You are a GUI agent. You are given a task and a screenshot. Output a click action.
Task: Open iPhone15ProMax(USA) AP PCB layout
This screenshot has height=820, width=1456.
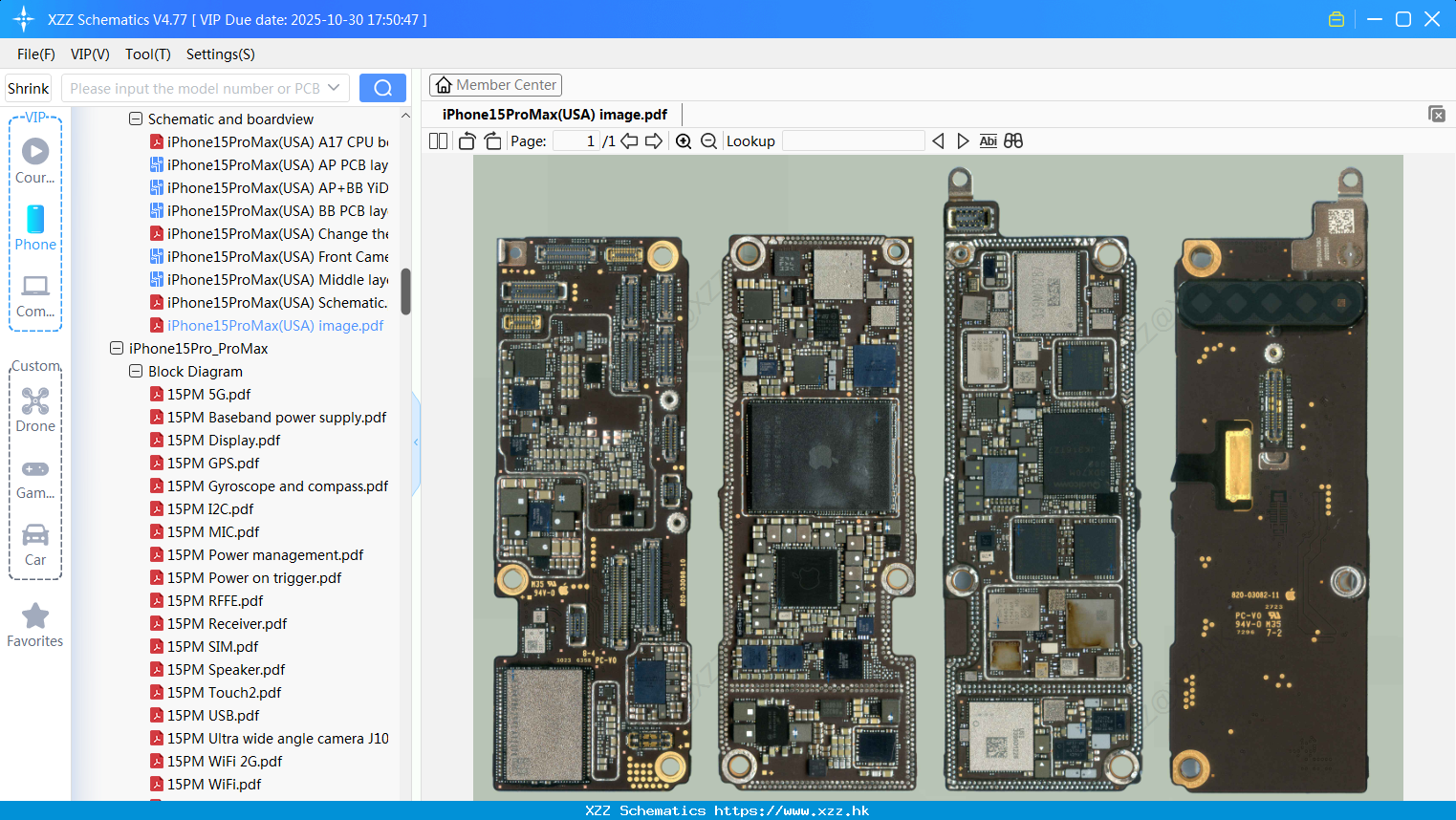point(269,164)
